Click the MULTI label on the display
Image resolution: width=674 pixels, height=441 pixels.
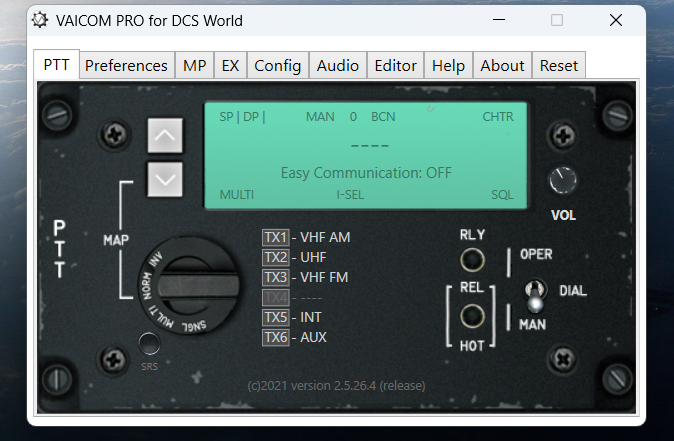[237, 195]
